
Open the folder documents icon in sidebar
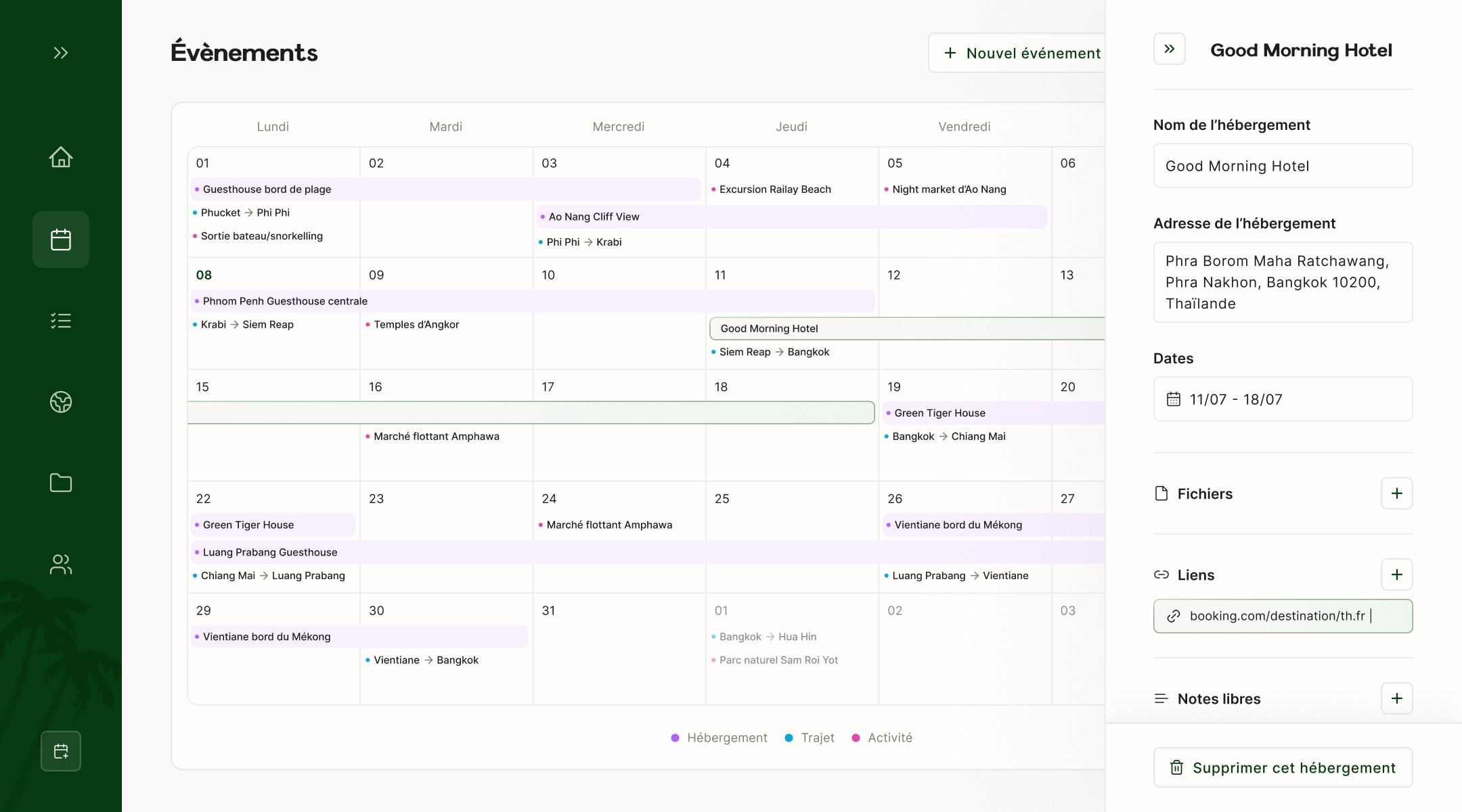point(61,482)
